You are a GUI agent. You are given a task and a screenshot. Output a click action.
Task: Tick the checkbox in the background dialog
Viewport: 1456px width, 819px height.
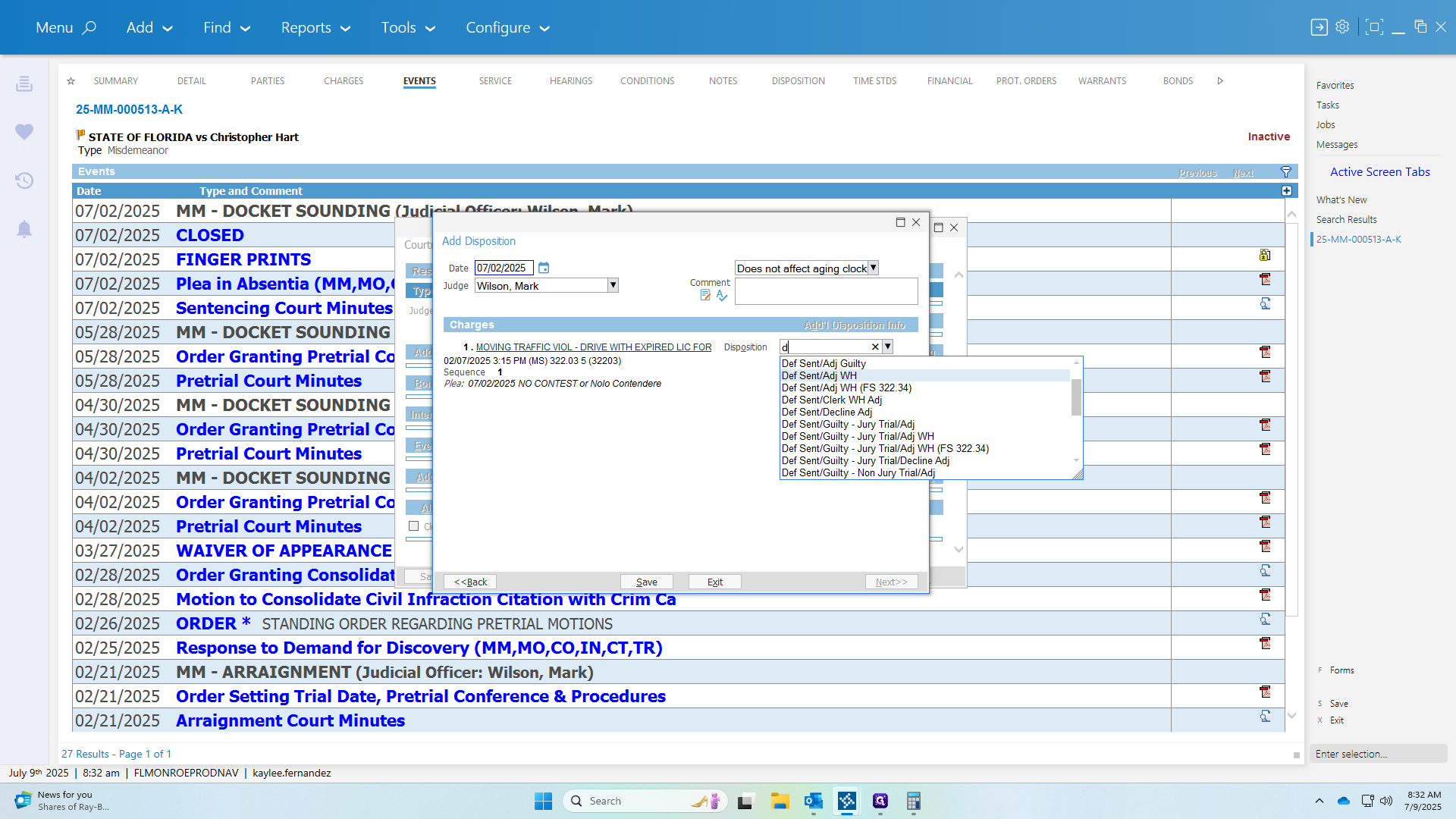(413, 526)
